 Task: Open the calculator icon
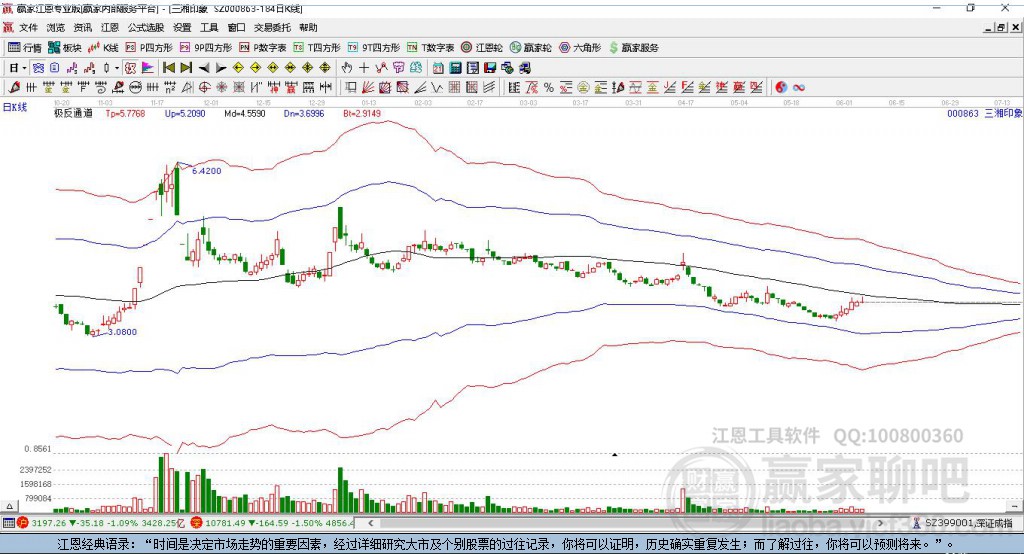click(455, 68)
